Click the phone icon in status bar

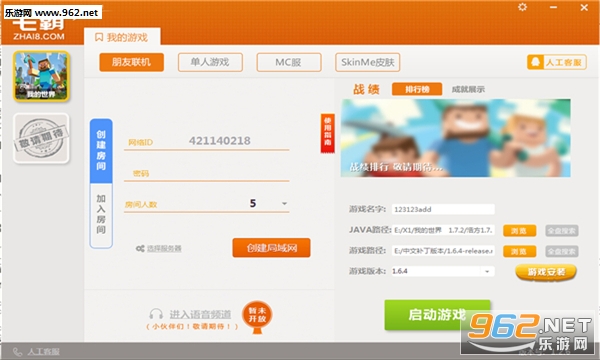pyautogui.click(x=18, y=352)
